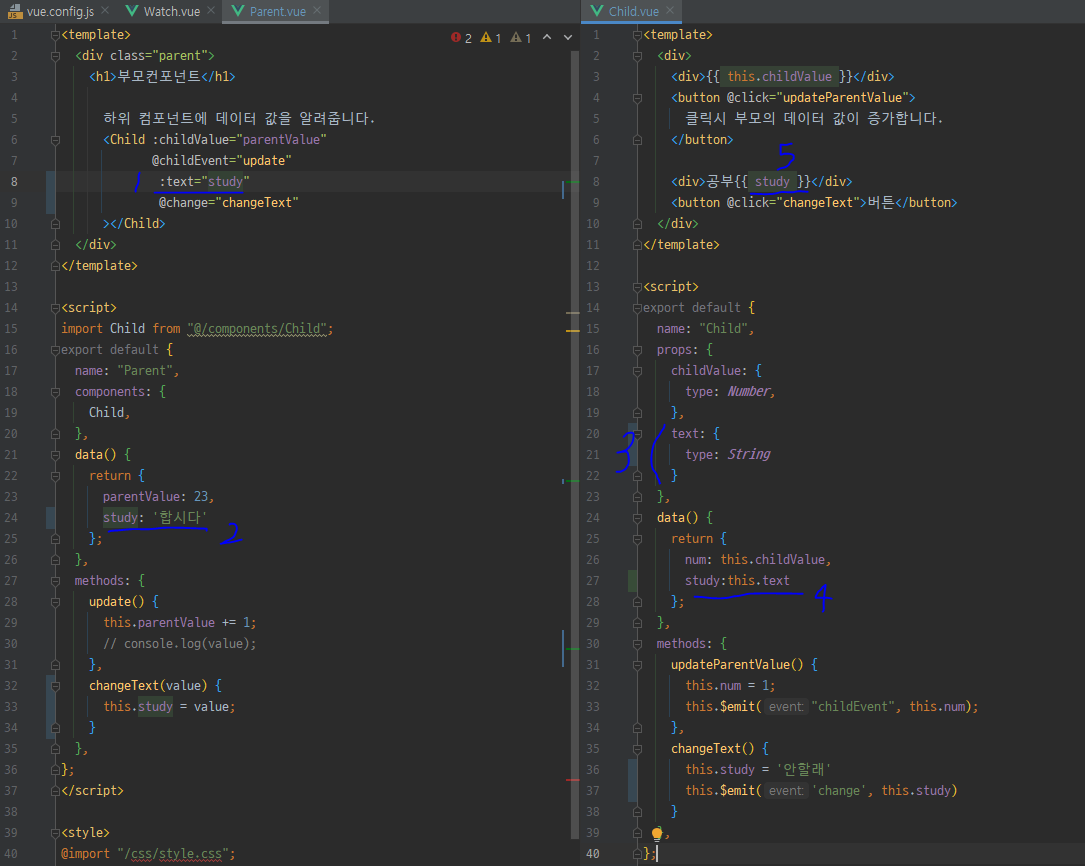The height and width of the screenshot is (866, 1085).
Task: Click this.study = value in Parent.vue
Action: pos(170,706)
